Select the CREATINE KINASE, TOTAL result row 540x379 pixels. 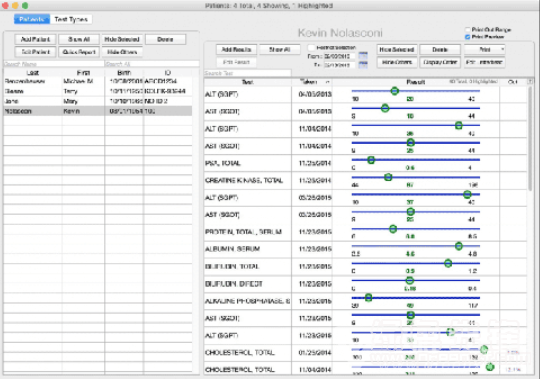[x=365, y=181]
